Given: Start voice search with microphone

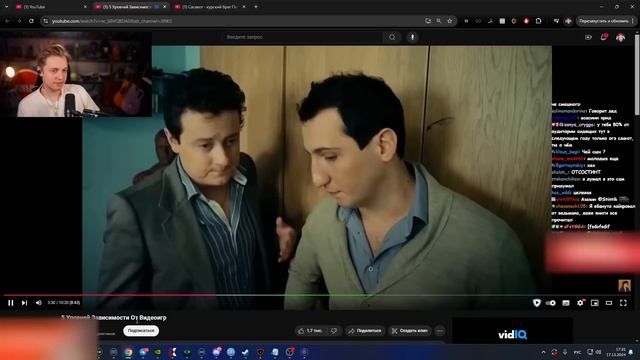Looking at the screenshot, I should click(412, 37).
